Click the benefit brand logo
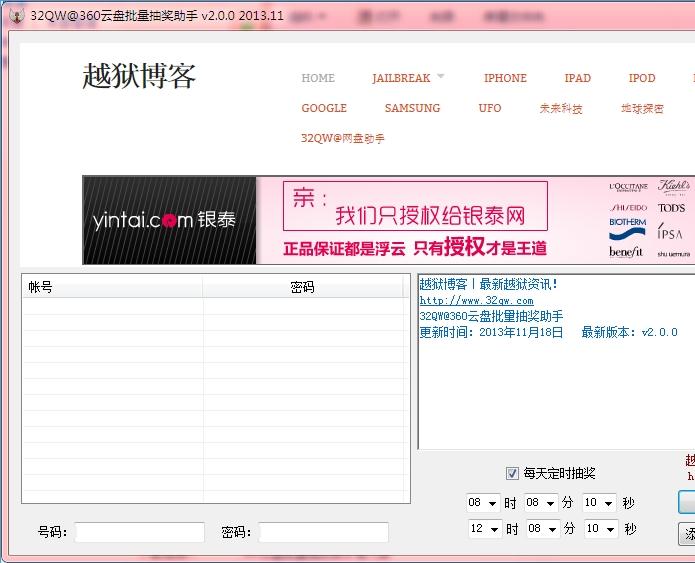The width and height of the screenshot is (695, 563). point(625,252)
